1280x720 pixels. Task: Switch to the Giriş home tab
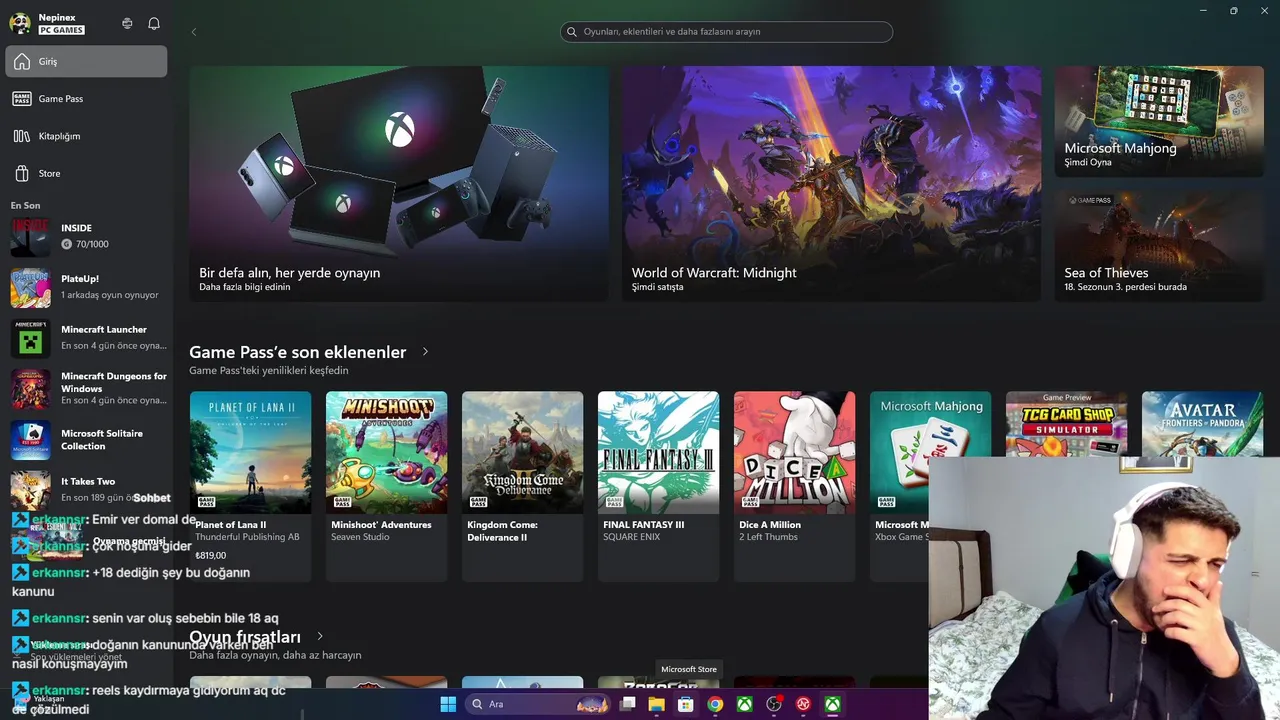pos(86,61)
